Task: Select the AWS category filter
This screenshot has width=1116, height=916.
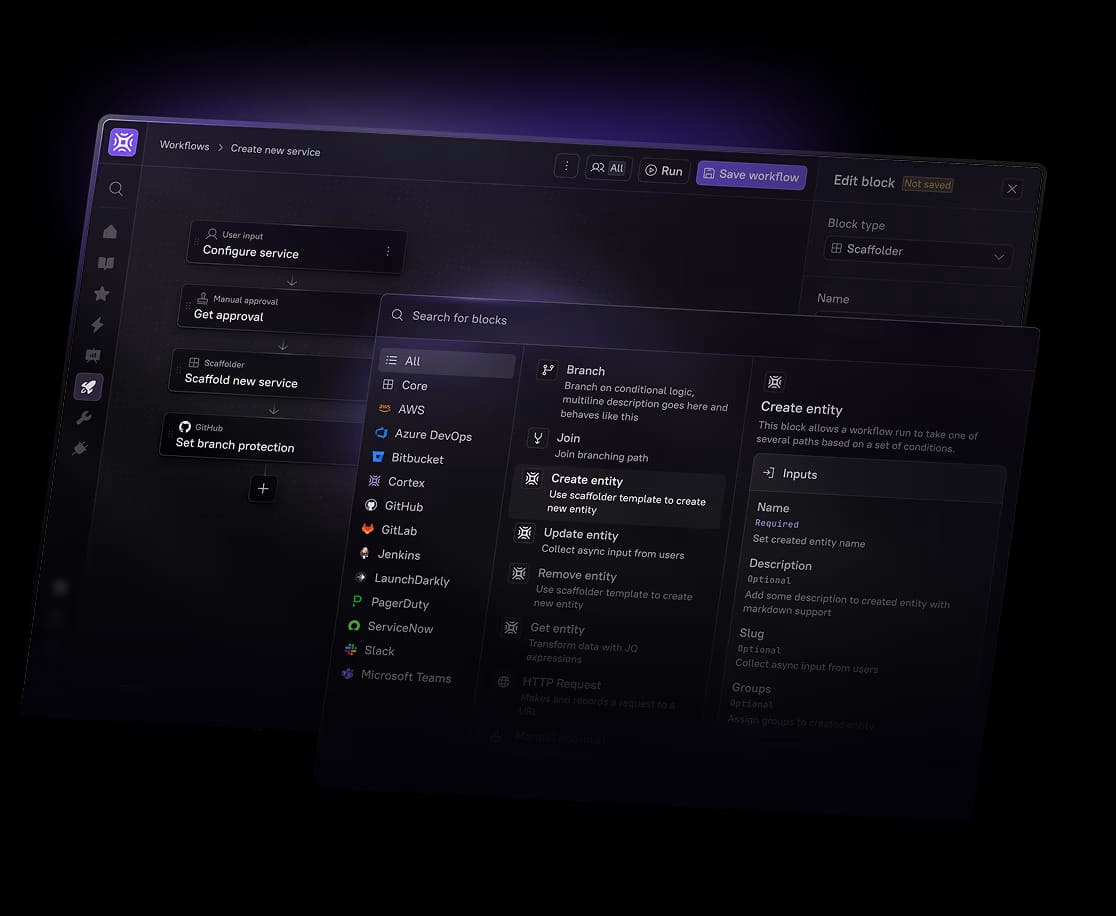Action: coord(410,409)
